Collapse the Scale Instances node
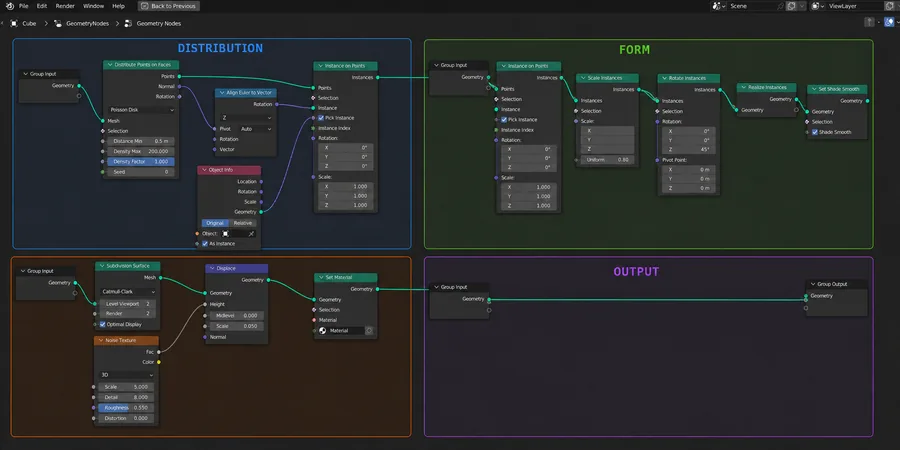The height and width of the screenshot is (450, 900). [583, 78]
